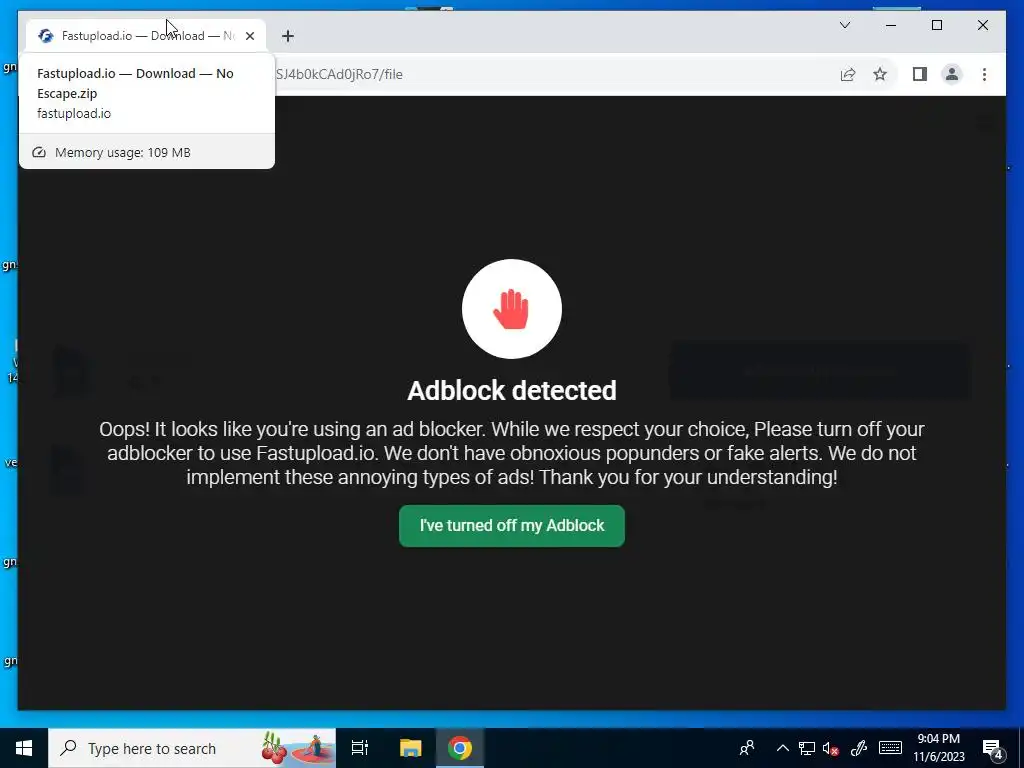The height and width of the screenshot is (768, 1024).
Task: Open the touch keyboard tray icon
Action: pos(890,748)
